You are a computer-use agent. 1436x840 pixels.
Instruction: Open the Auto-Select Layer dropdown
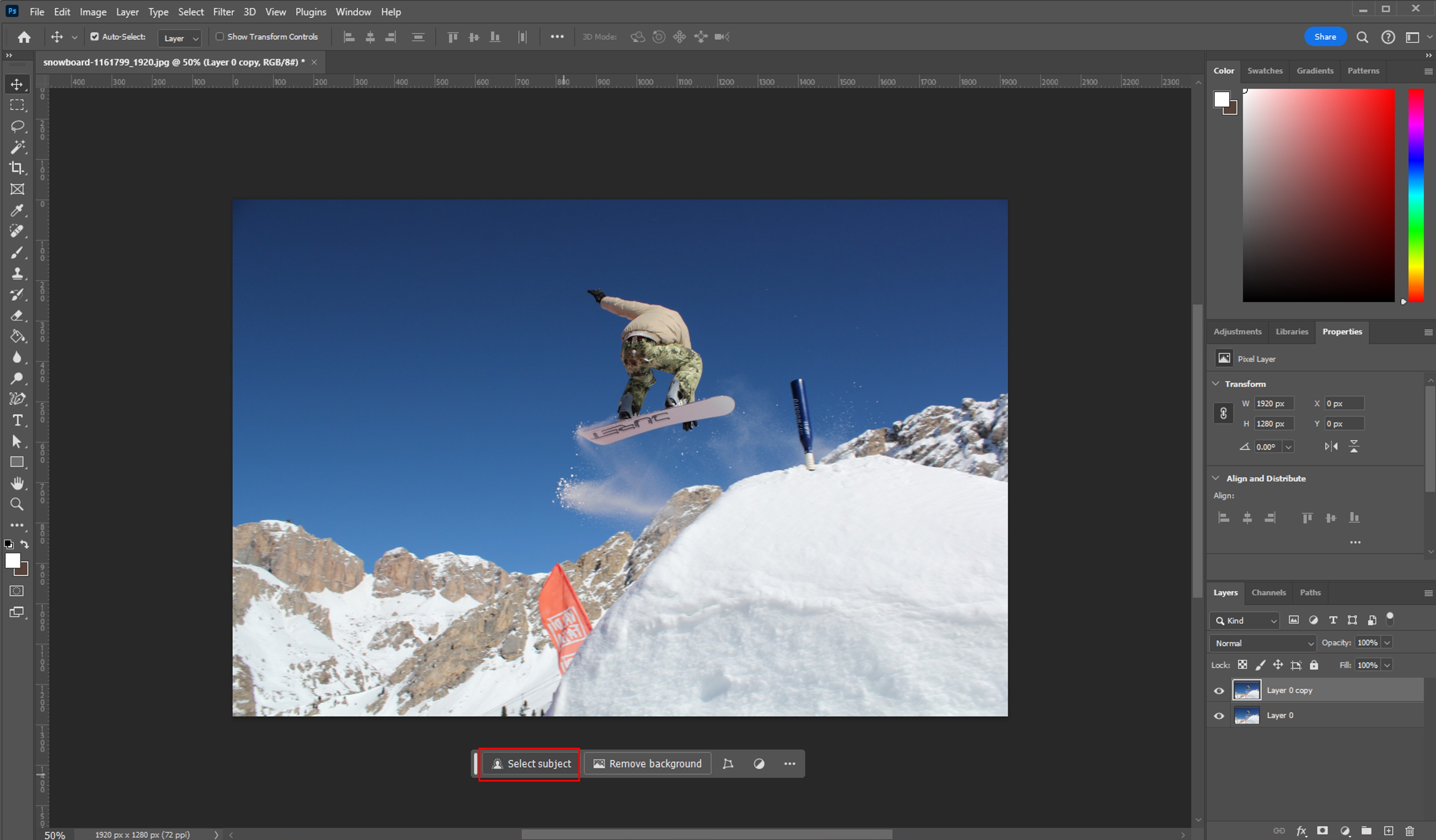pos(180,38)
